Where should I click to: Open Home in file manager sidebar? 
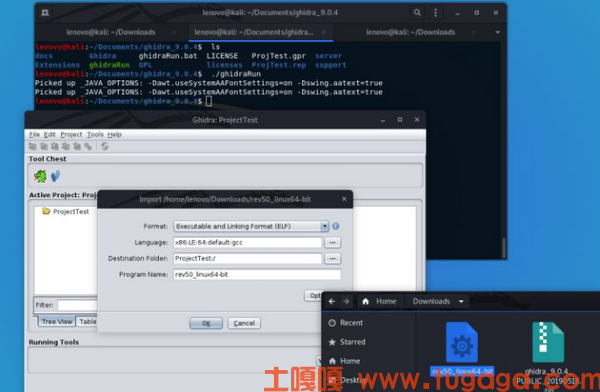pyautogui.click(x=344, y=361)
